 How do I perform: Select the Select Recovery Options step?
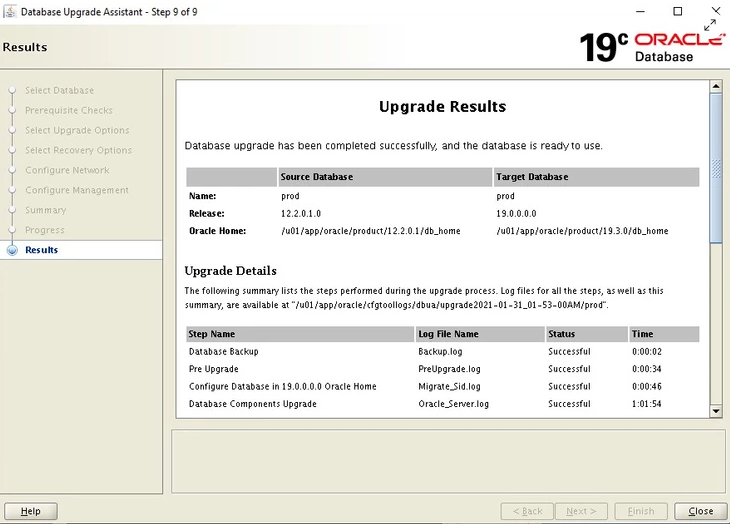coord(79,150)
